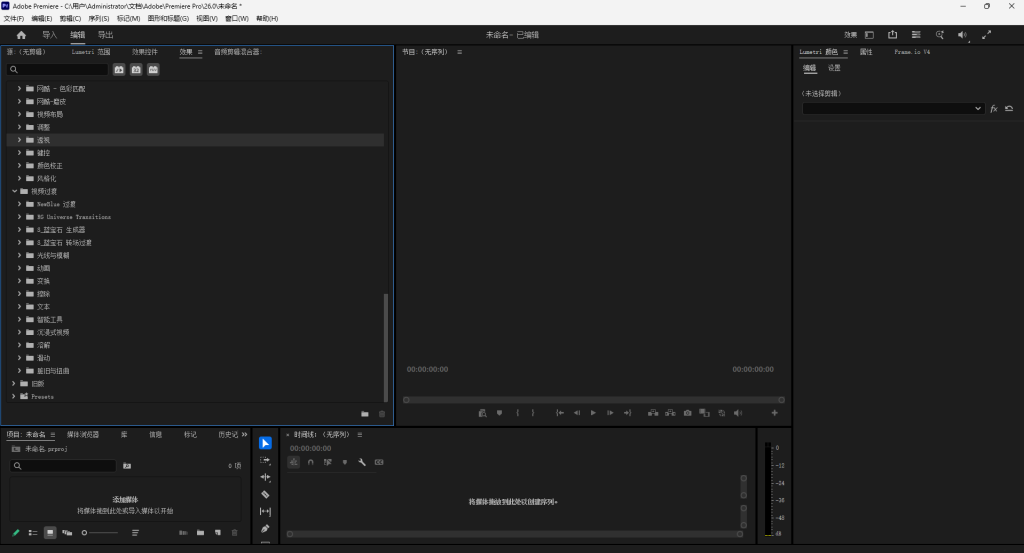Select the Selection arrow tool

point(265,443)
